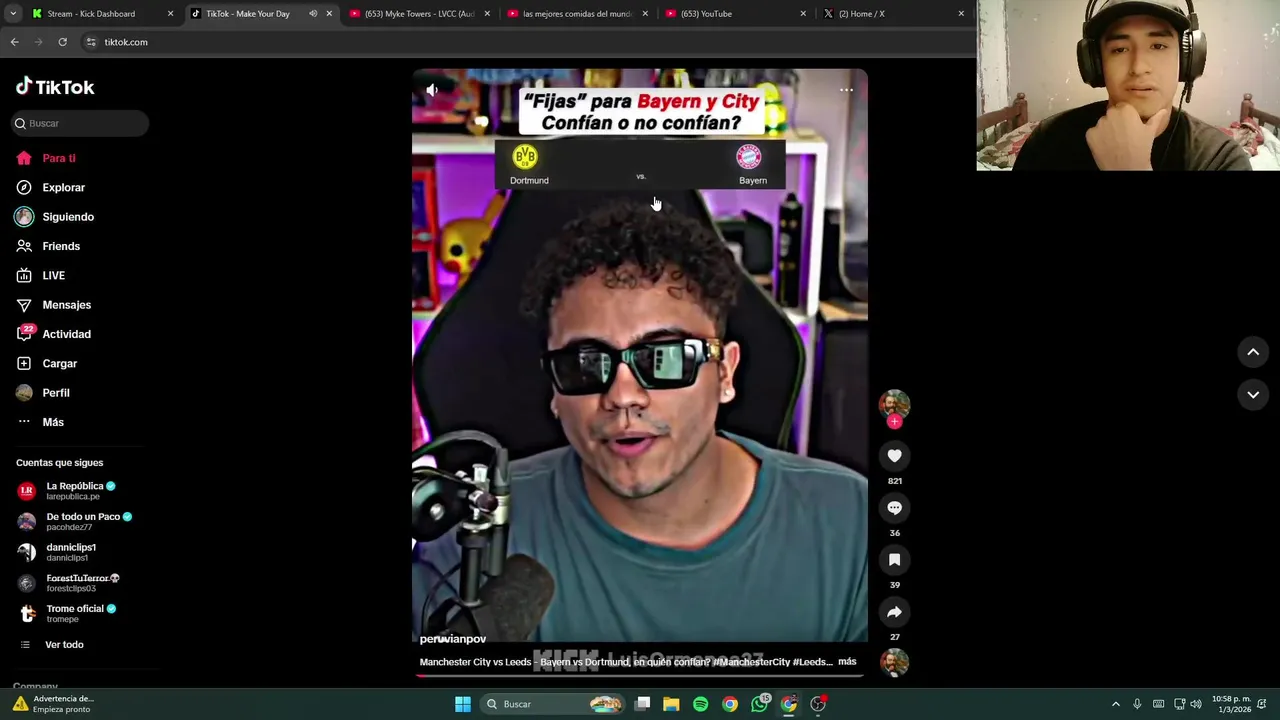Open the creator's avatar above the like button
The width and height of the screenshot is (1280, 720).
[x=894, y=404]
